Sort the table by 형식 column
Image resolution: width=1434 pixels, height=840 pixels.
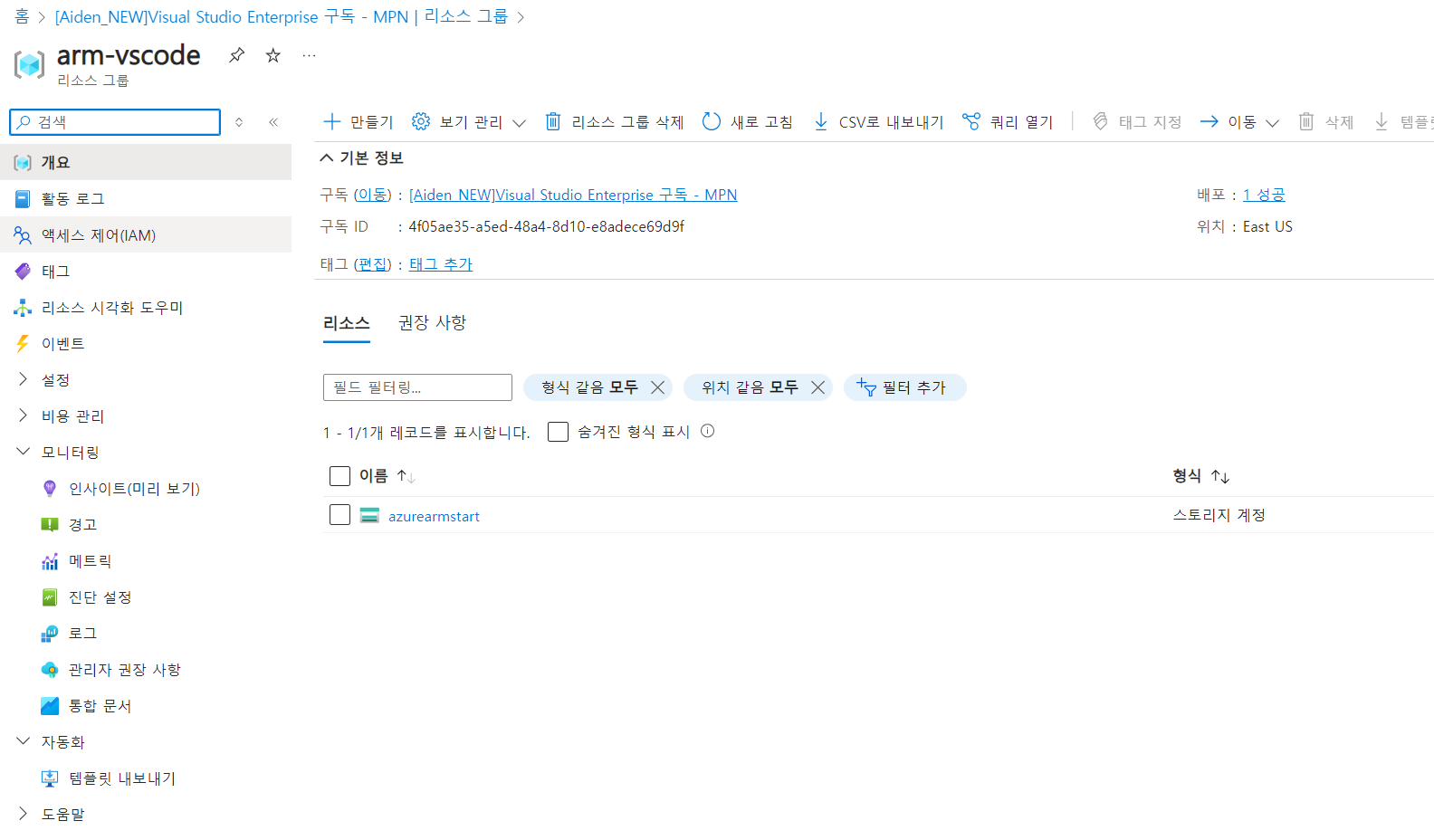(x=1200, y=476)
